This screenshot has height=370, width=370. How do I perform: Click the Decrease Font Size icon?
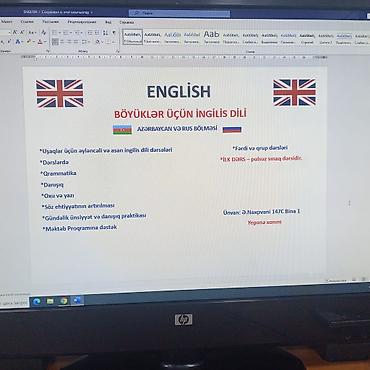pyautogui.click(x=22, y=32)
